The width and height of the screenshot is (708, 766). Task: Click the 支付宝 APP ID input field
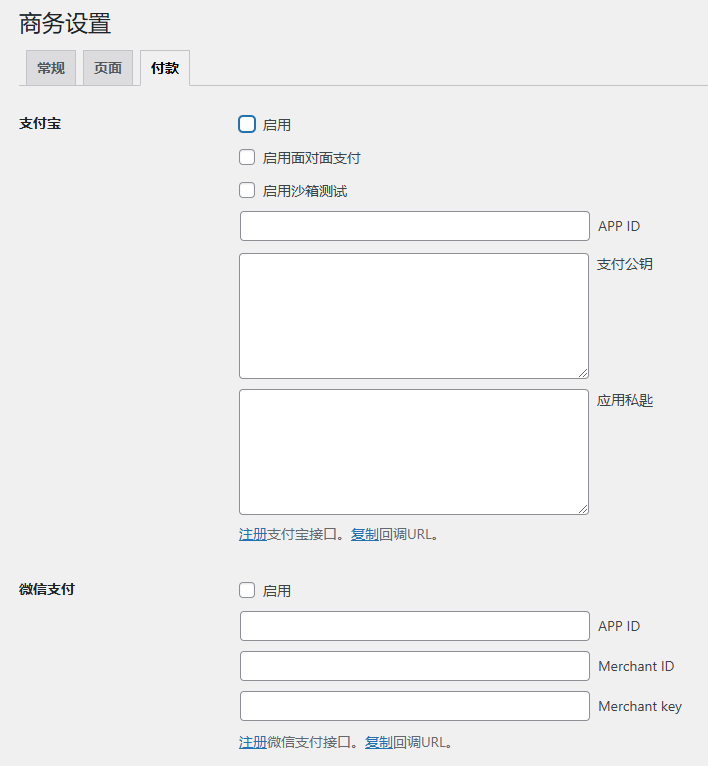click(414, 226)
